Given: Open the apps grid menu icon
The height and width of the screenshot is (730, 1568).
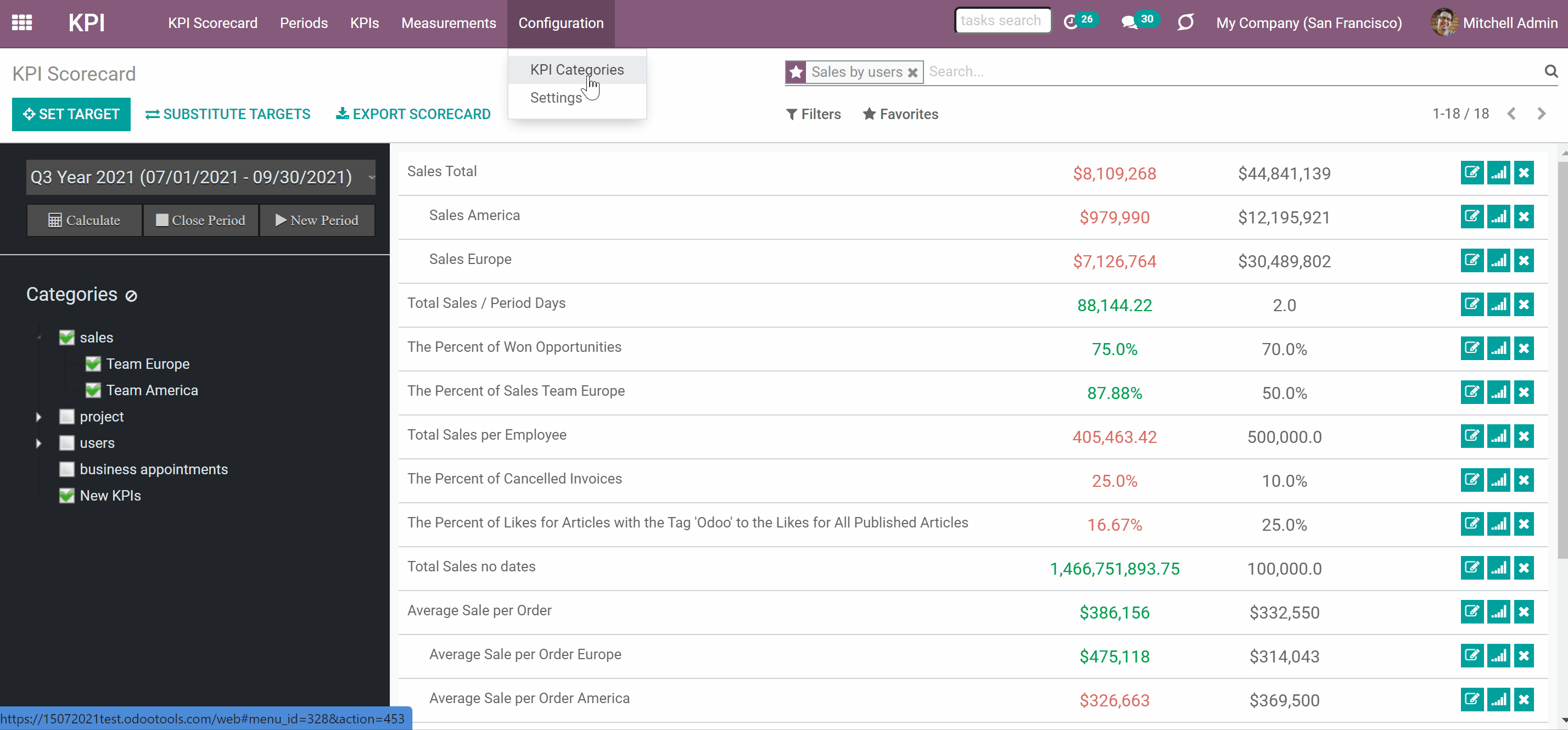Looking at the screenshot, I should [x=22, y=23].
